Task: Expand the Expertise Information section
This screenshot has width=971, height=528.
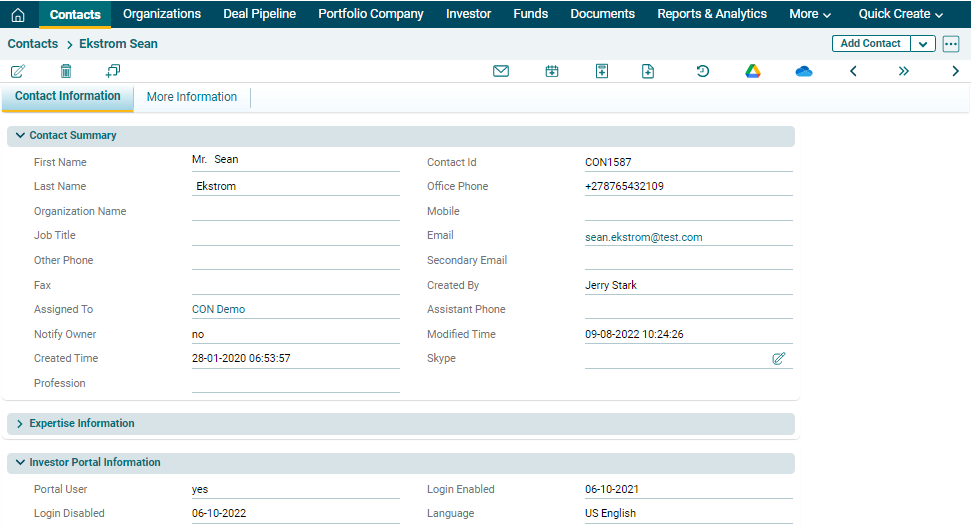Action: tap(20, 424)
